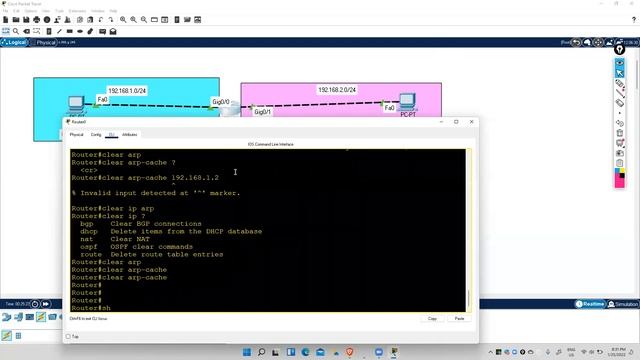Click the 192.168.2.0/24 network label

(x=337, y=89)
